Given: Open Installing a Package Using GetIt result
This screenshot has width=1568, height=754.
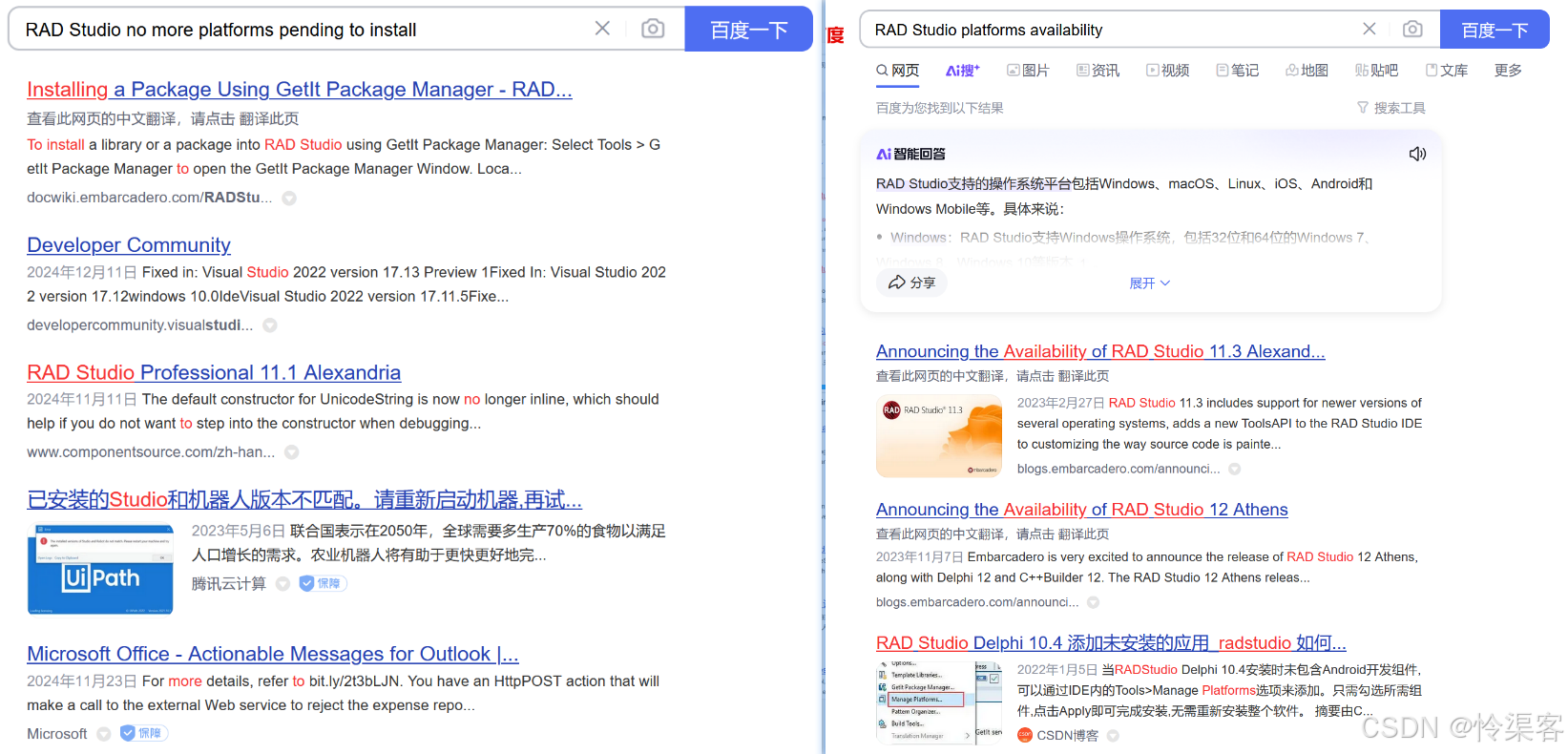Looking at the screenshot, I should [x=300, y=89].
